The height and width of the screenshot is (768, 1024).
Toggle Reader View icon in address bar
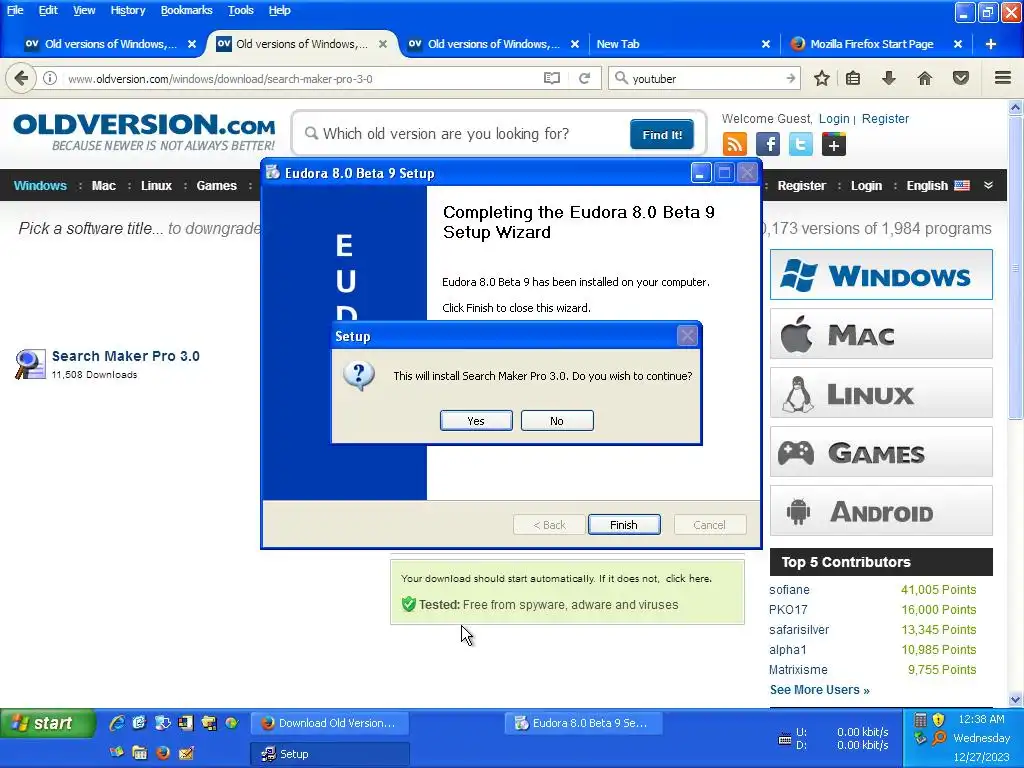point(552,78)
